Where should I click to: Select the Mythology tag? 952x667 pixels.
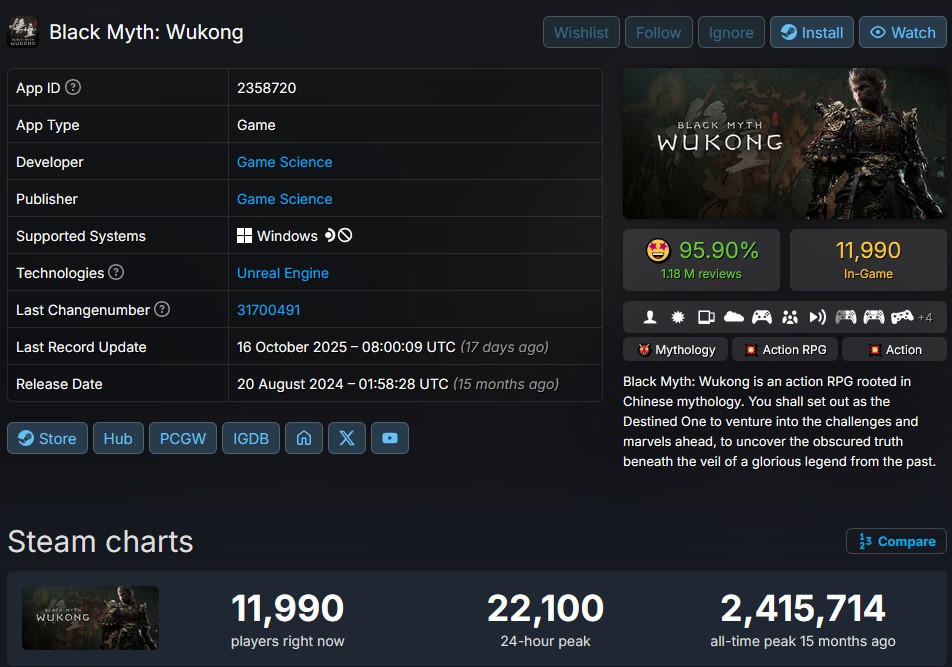676,350
